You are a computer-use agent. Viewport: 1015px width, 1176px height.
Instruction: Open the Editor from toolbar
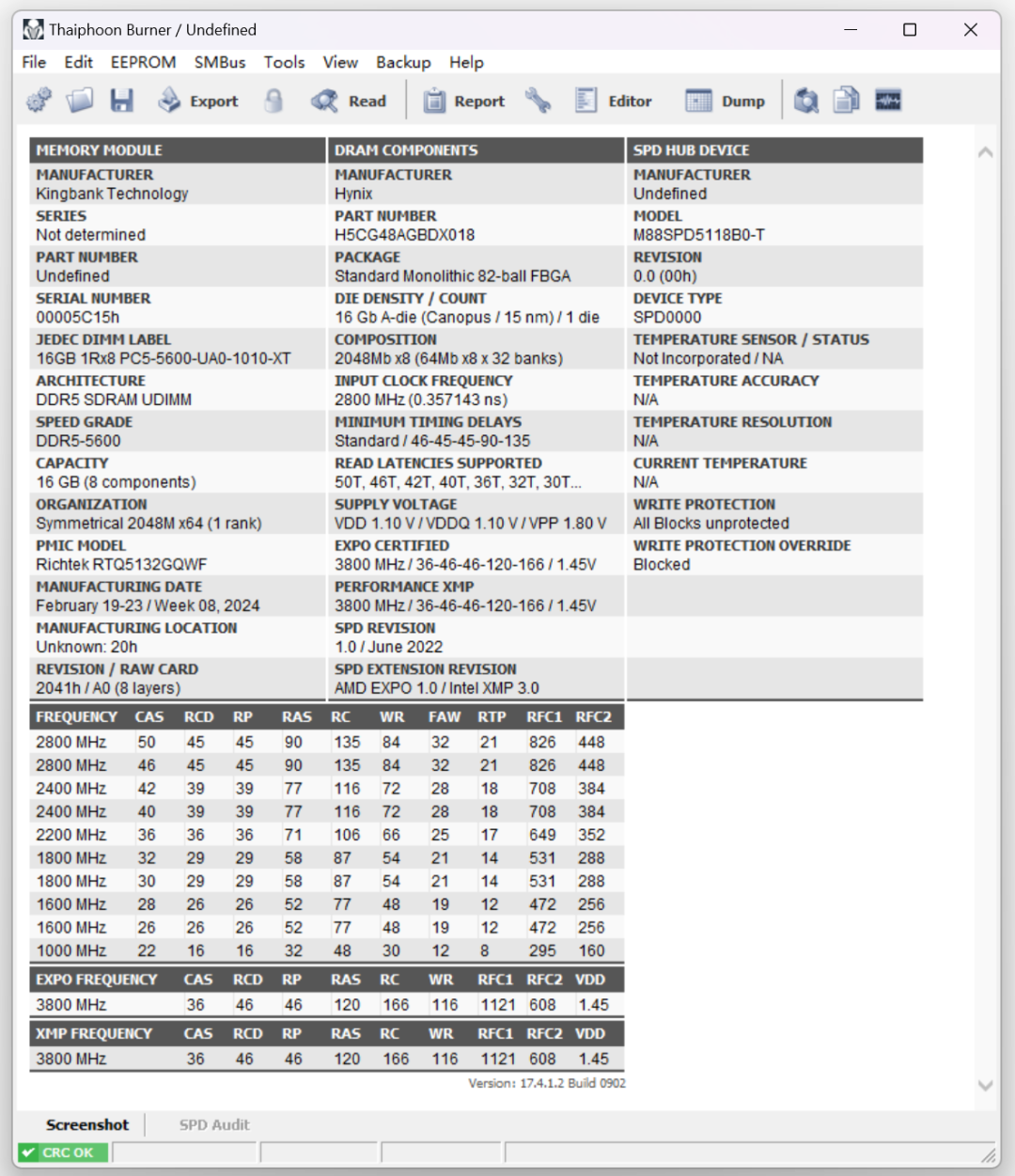click(x=614, y=101)
